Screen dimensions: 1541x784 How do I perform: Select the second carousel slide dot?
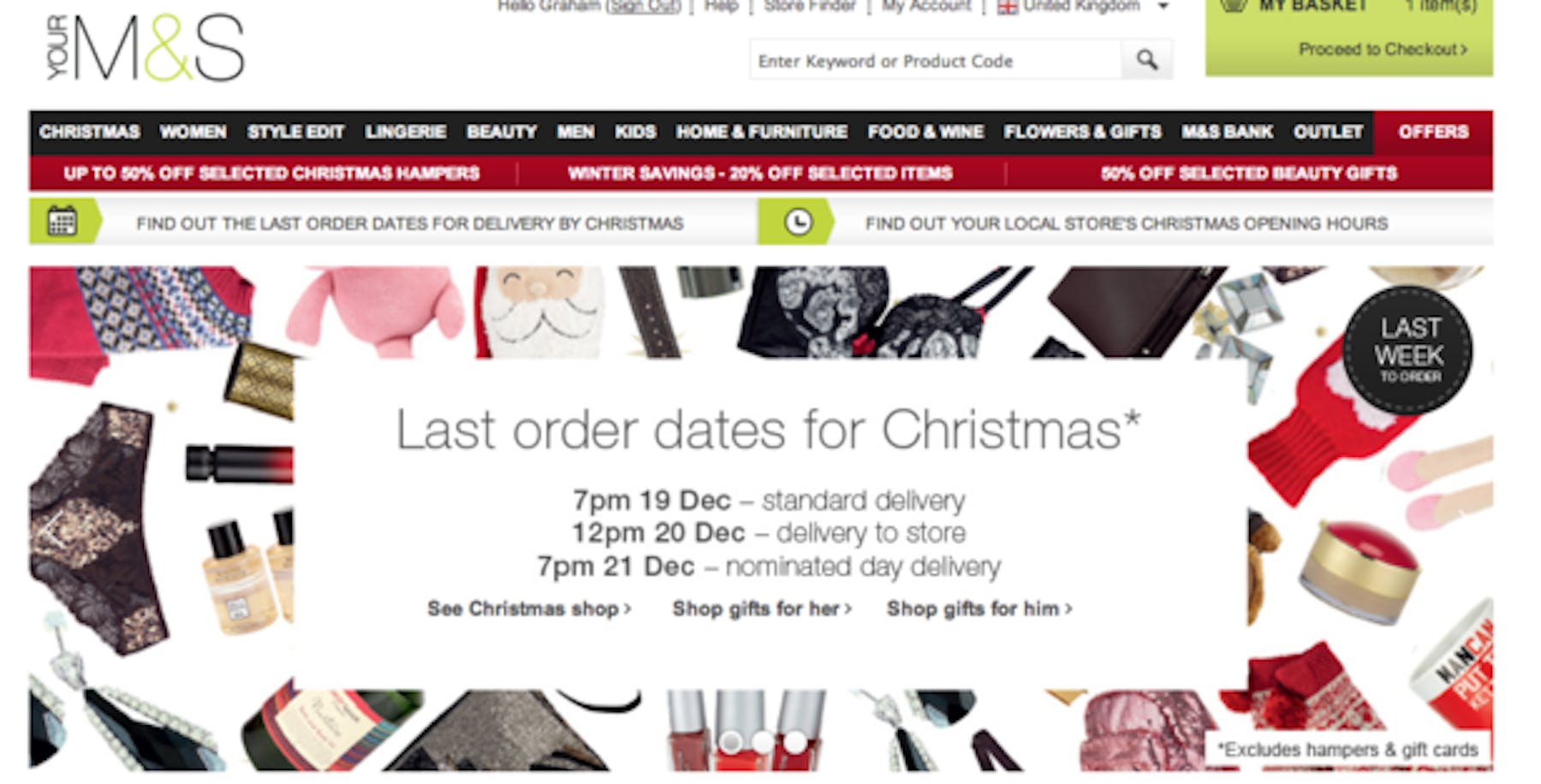(x=762, y=741)
